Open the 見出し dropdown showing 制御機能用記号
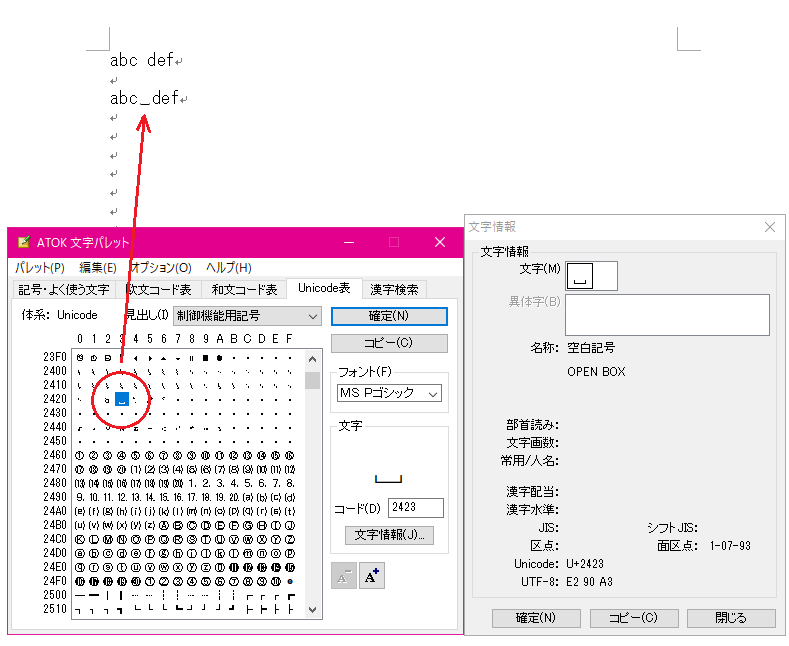 (247, 316)
